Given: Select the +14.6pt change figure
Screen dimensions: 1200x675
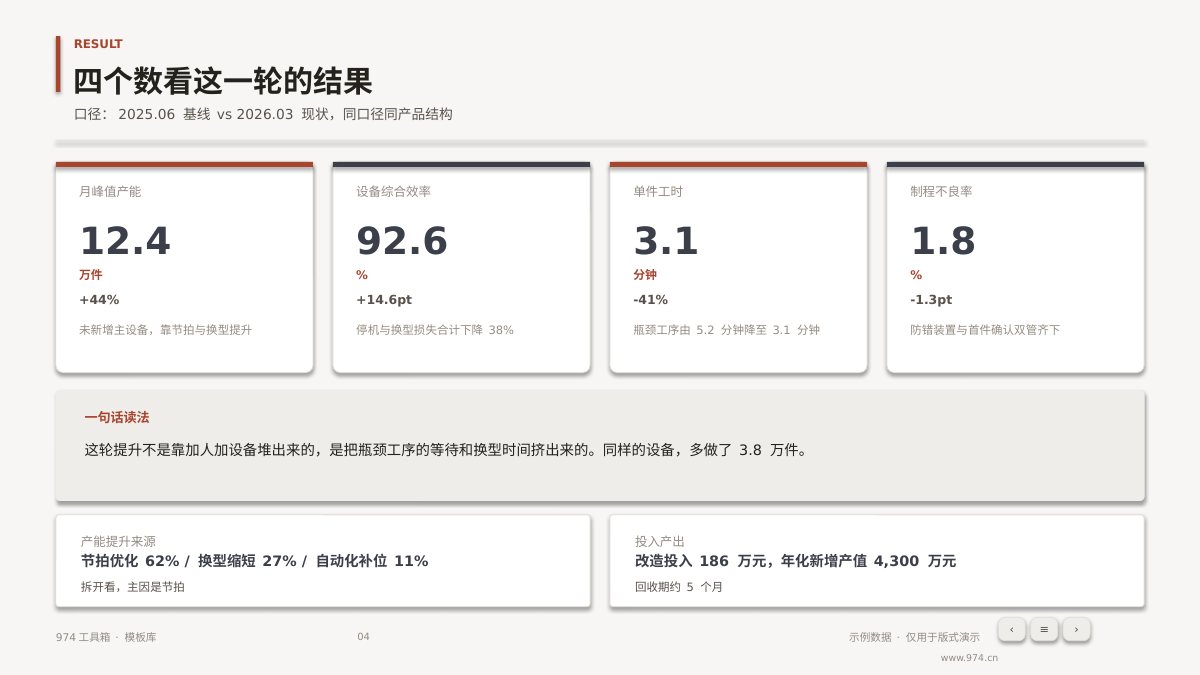Looking at the screenshot, I should click(384, 299).
